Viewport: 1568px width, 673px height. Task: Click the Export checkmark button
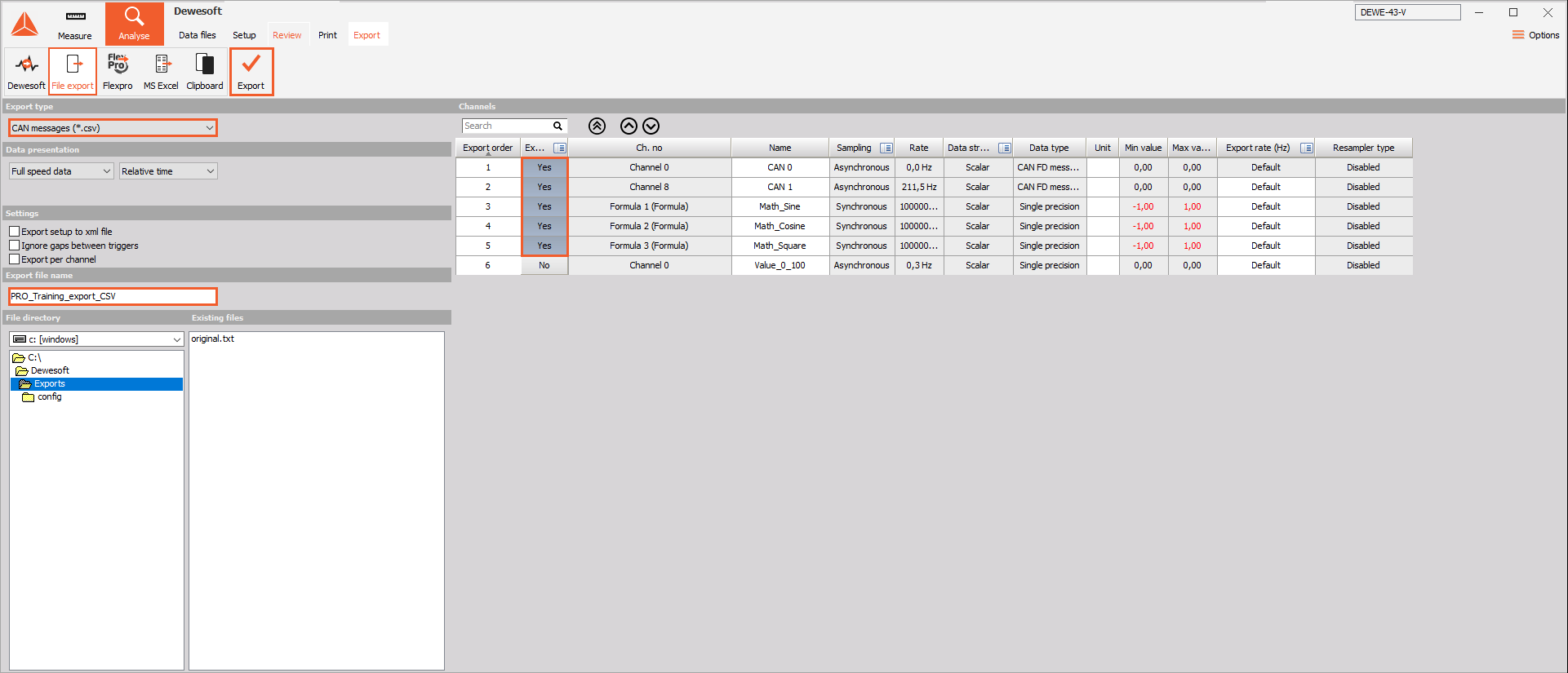pos(251,72)
